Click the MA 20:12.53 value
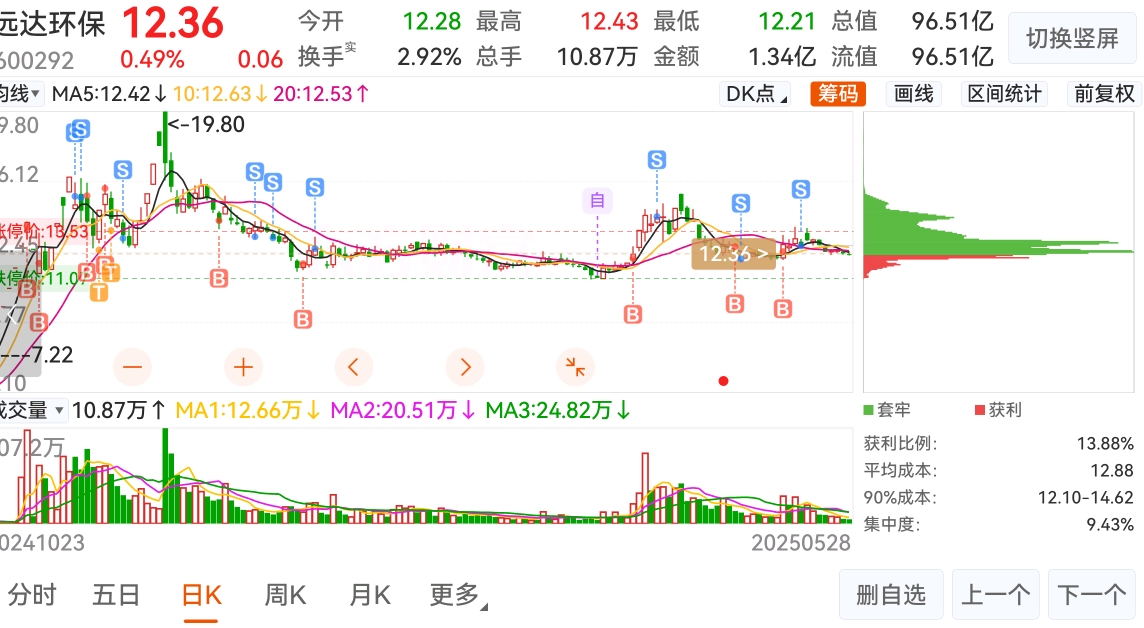Image resolution: width=1144 pixels, height=628 pixels. pos(321,94)
